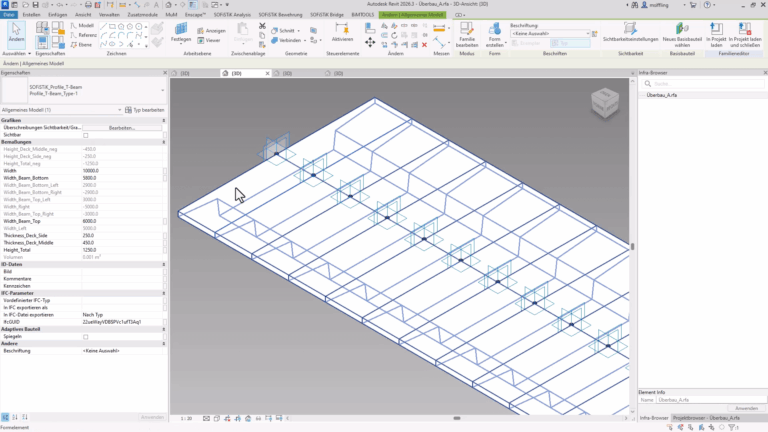Click the shopping cart icon in title bar
This screenshot has height=432, width=768.
(693, 5)
